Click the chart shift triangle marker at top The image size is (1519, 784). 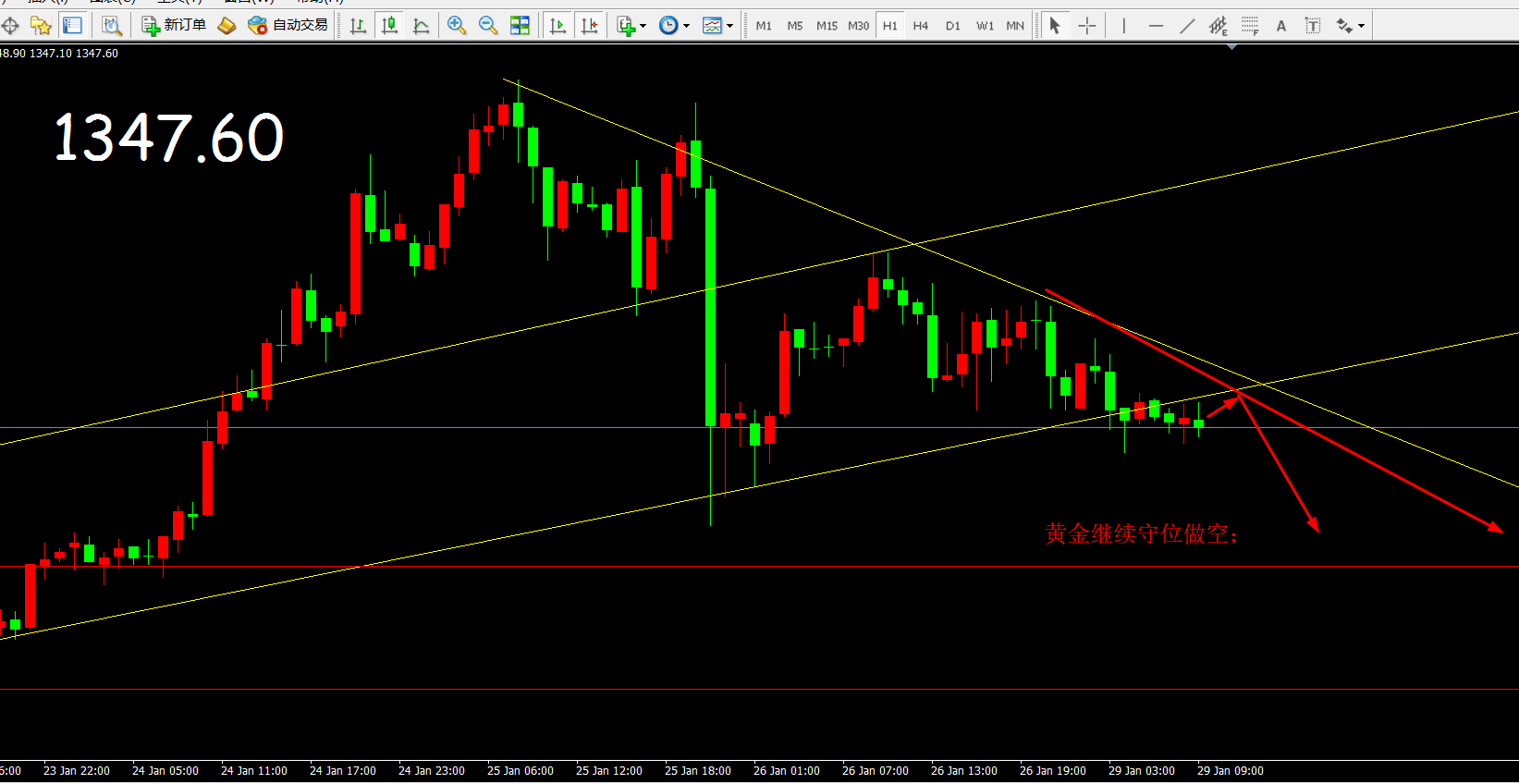[1231, 46]
